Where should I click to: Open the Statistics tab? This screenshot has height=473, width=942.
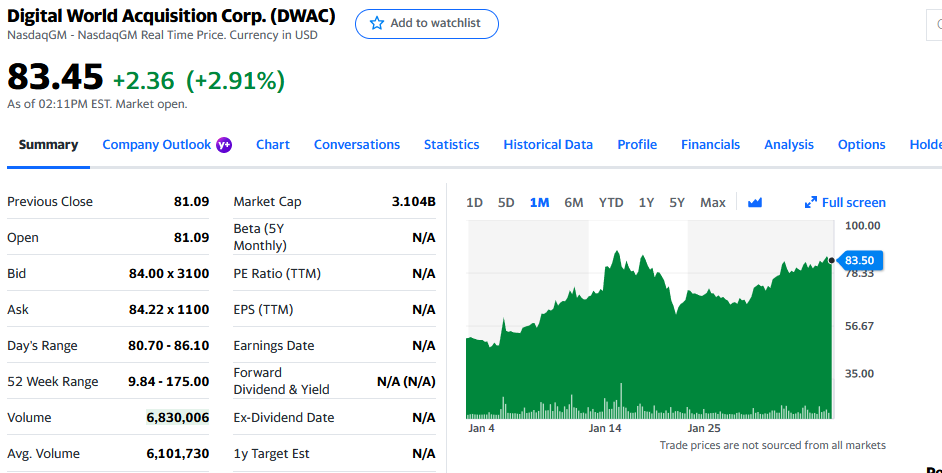[x=452, y=145]
